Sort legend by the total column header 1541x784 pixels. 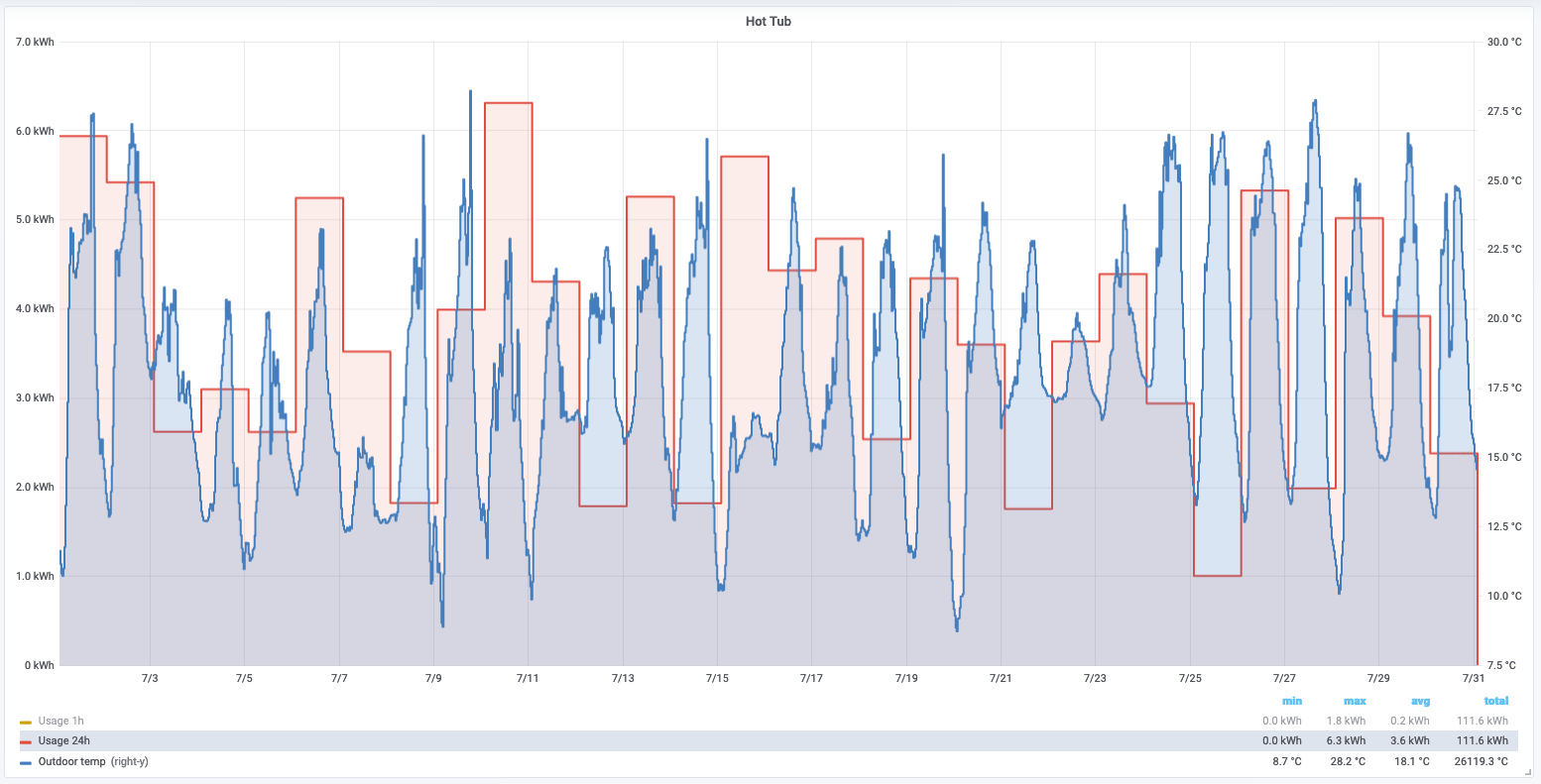(1496, 701)
